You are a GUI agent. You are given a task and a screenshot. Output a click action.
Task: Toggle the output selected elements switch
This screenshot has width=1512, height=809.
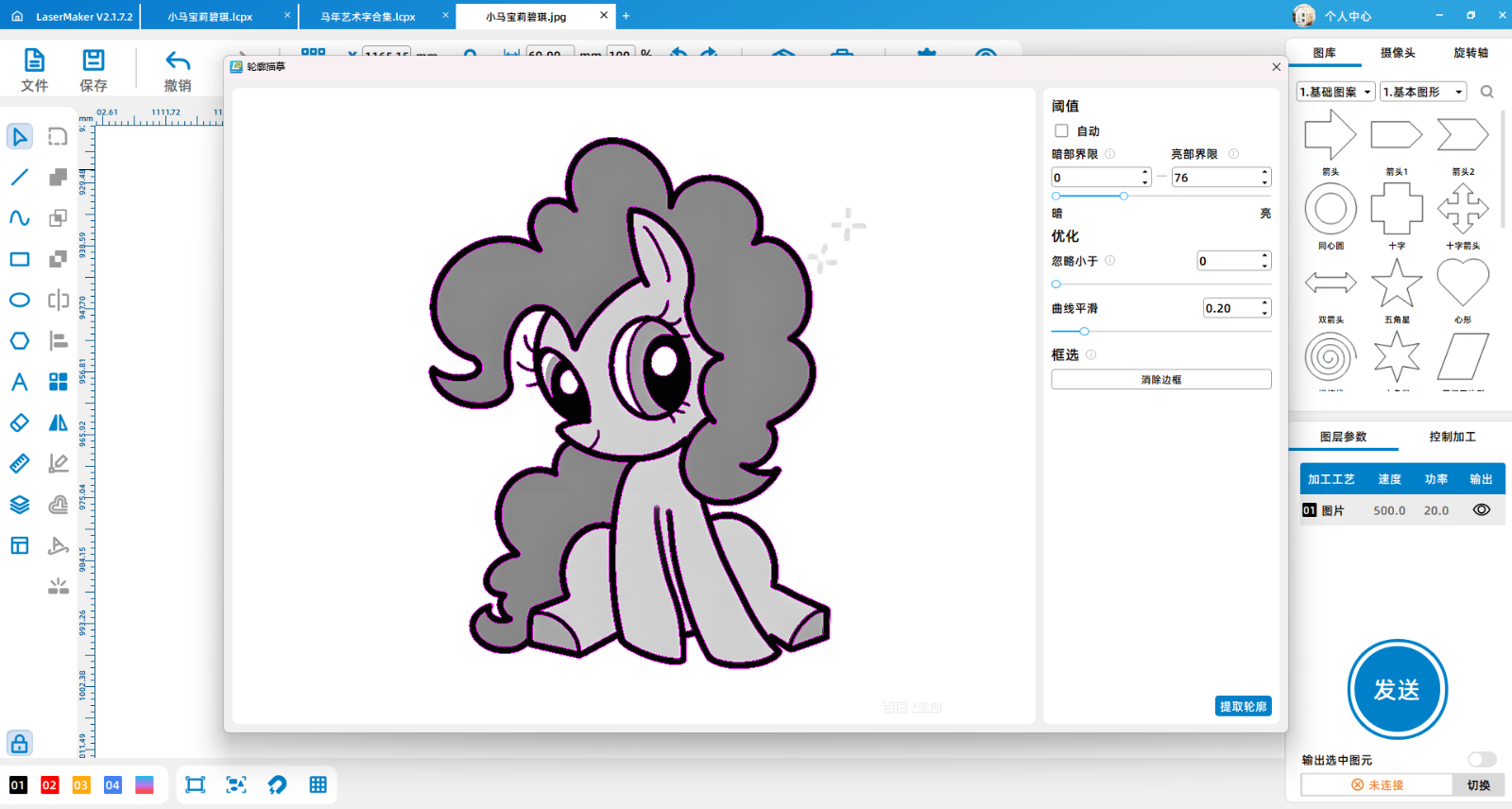1481,760
